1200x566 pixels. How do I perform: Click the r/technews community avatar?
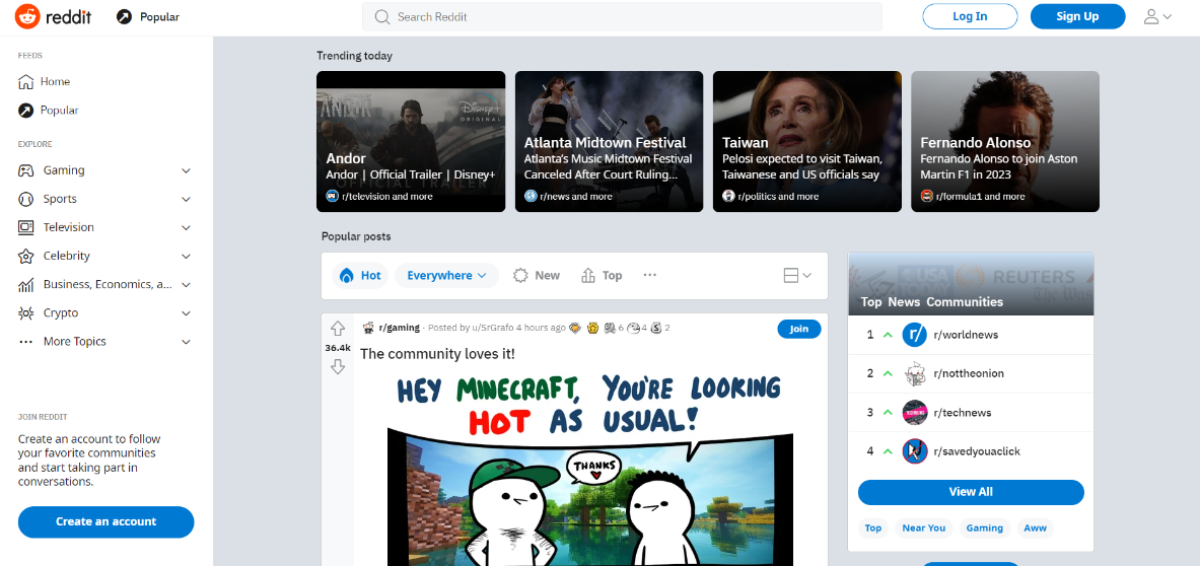(915, 412)
